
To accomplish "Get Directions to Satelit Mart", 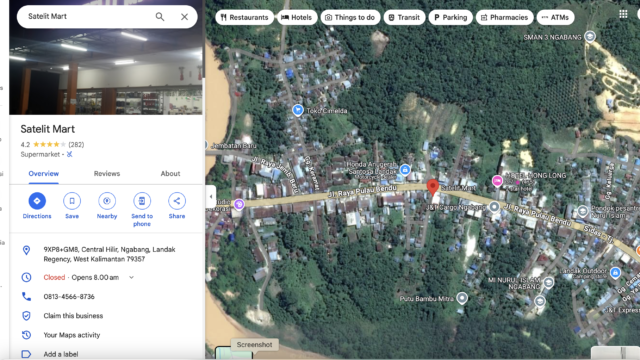I will click(x=37, y=206).
